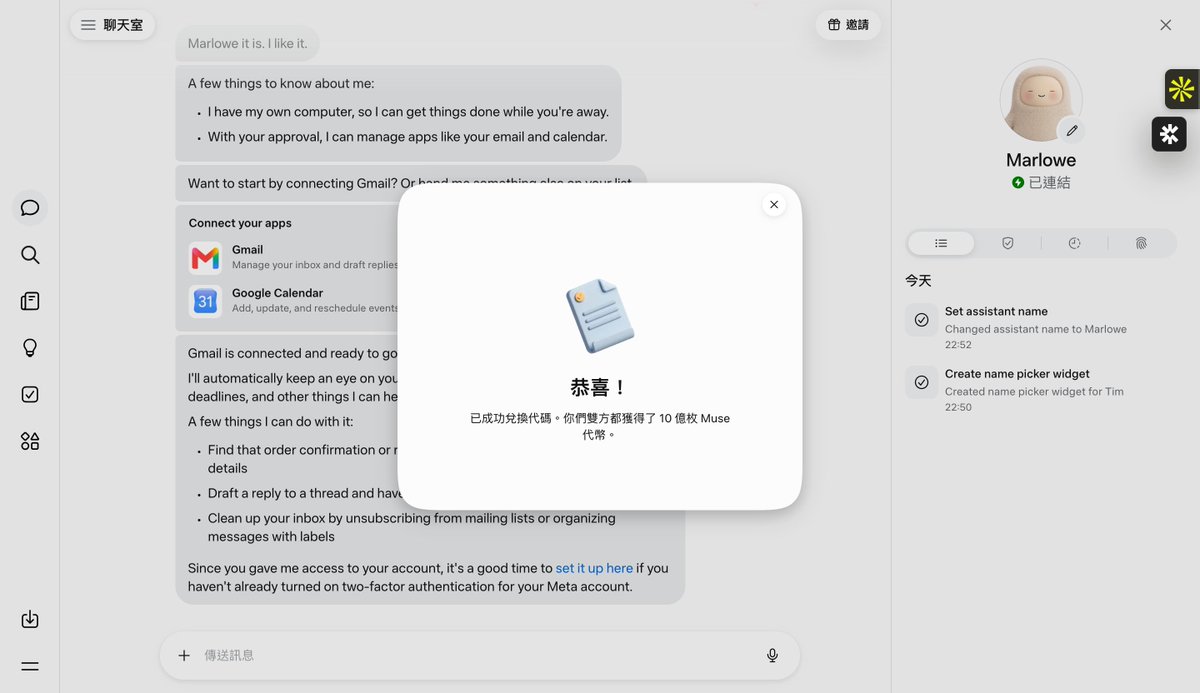Click the microphone icon in message box
This screenshot has height=693, width=1200.
pos(772,655)
